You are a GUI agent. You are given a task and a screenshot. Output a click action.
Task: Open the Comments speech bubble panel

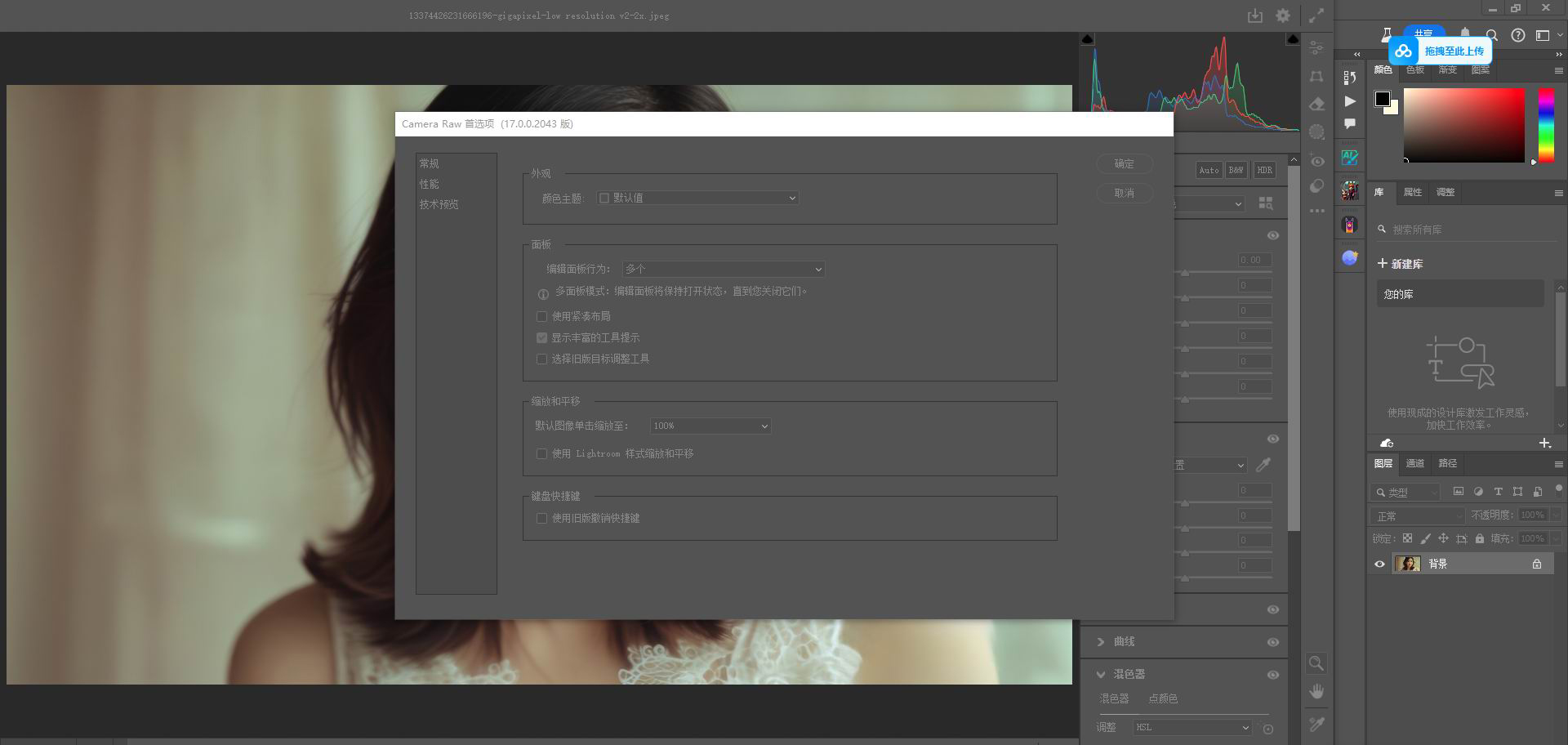(x=1350, y=124)
